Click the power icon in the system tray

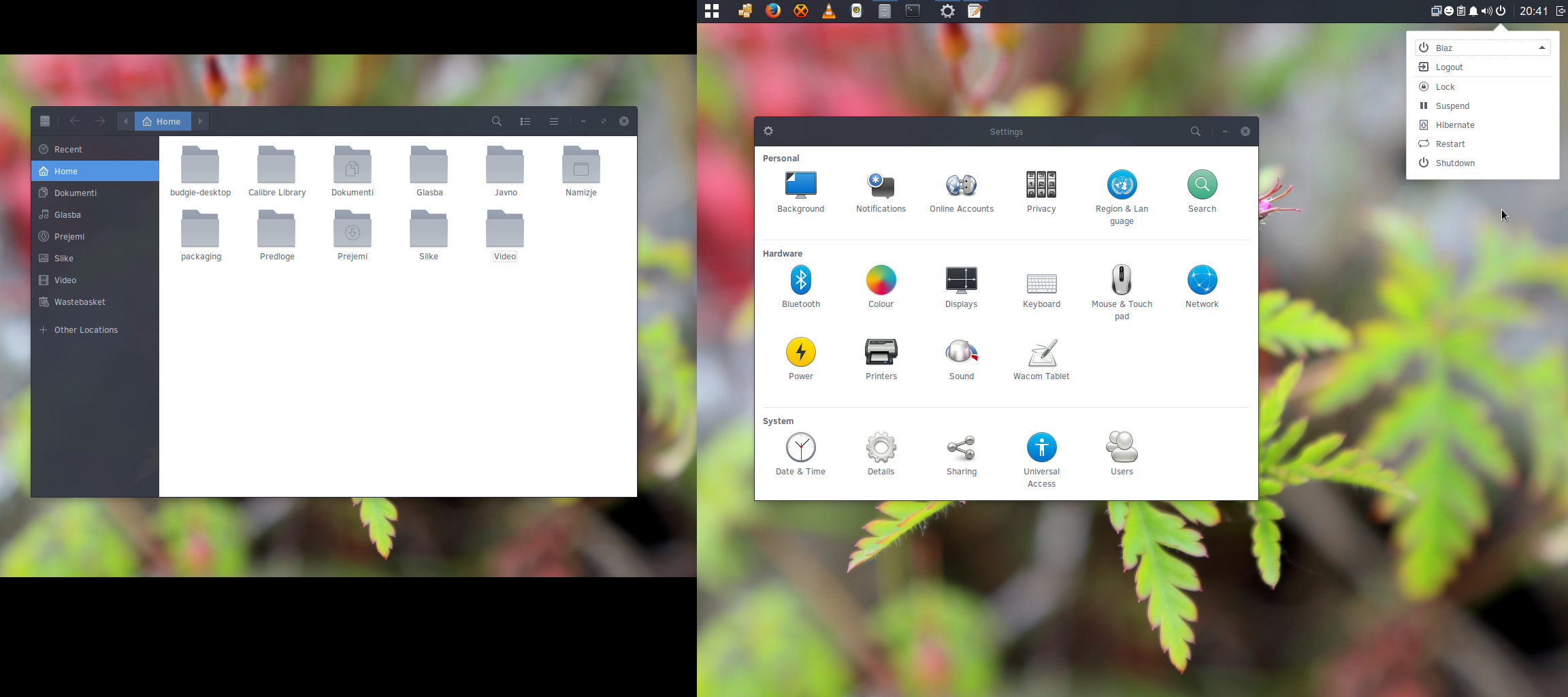tap(1501, 11)
